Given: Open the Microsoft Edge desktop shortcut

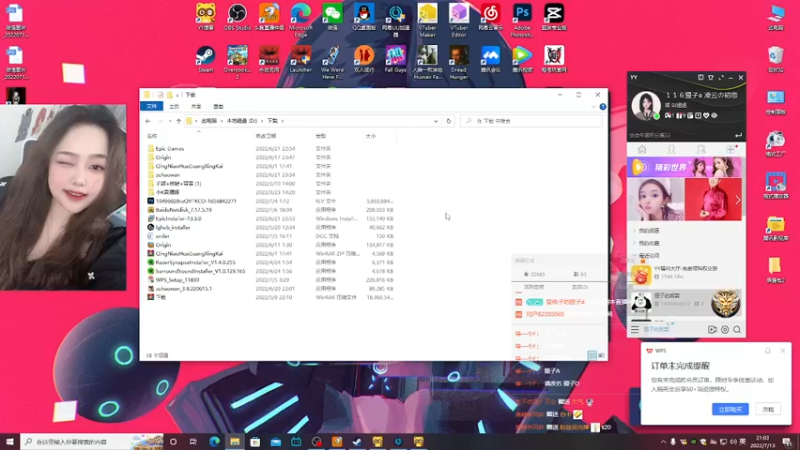Looking at the screenshot, I should point(301,20).
